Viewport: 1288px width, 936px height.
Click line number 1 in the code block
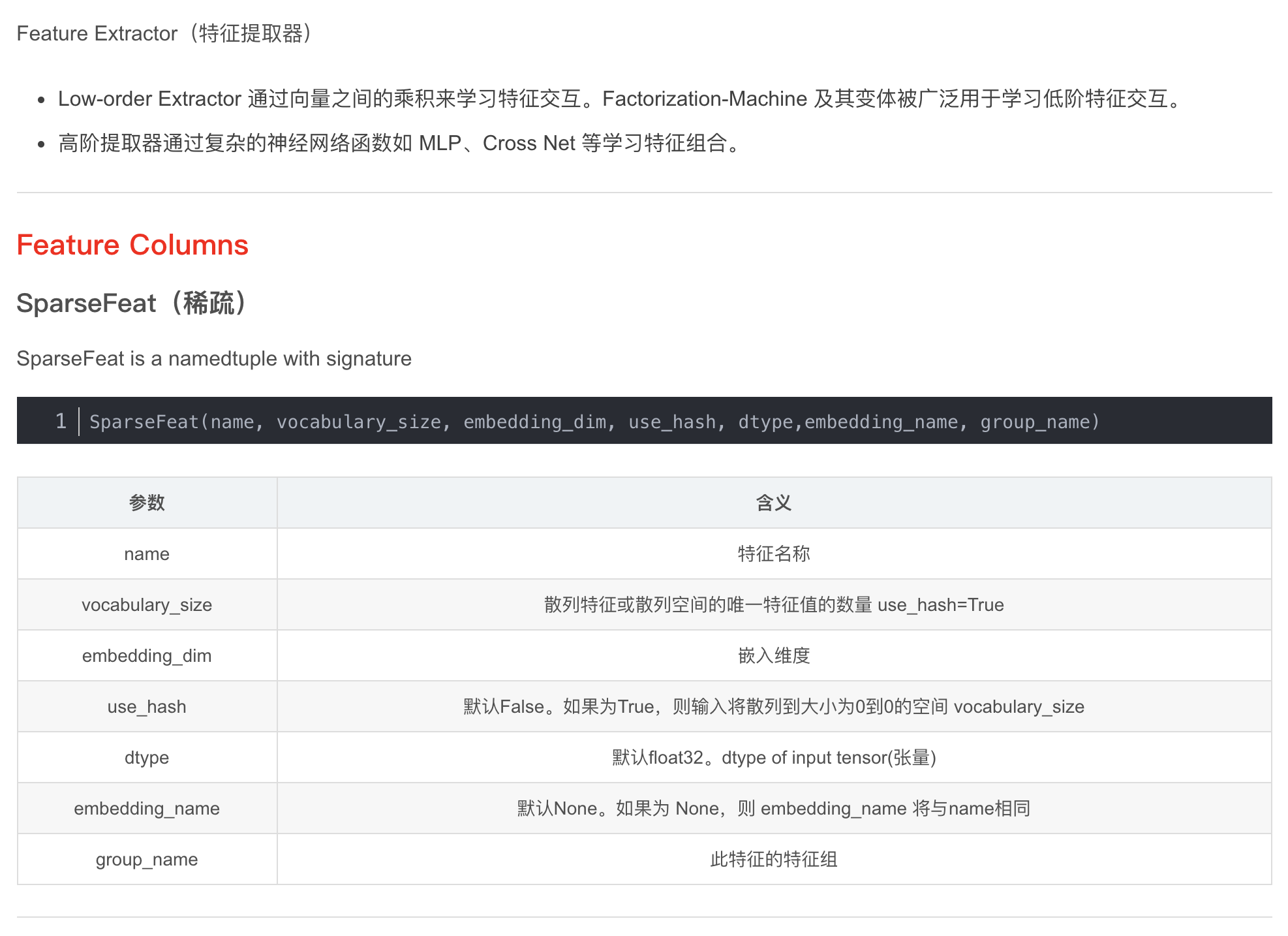[61, 422]
